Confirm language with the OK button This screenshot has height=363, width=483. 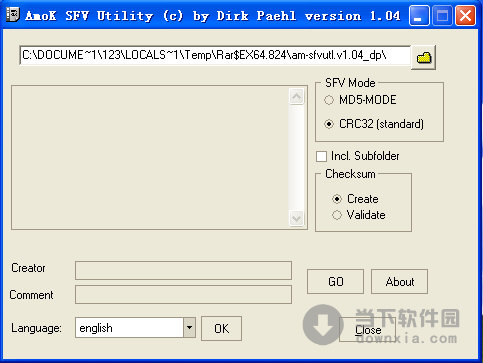point(221,328)
